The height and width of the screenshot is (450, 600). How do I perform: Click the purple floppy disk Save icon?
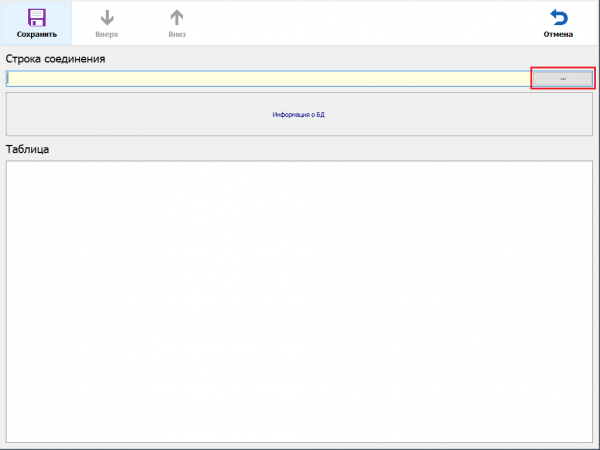pos(36,18)
